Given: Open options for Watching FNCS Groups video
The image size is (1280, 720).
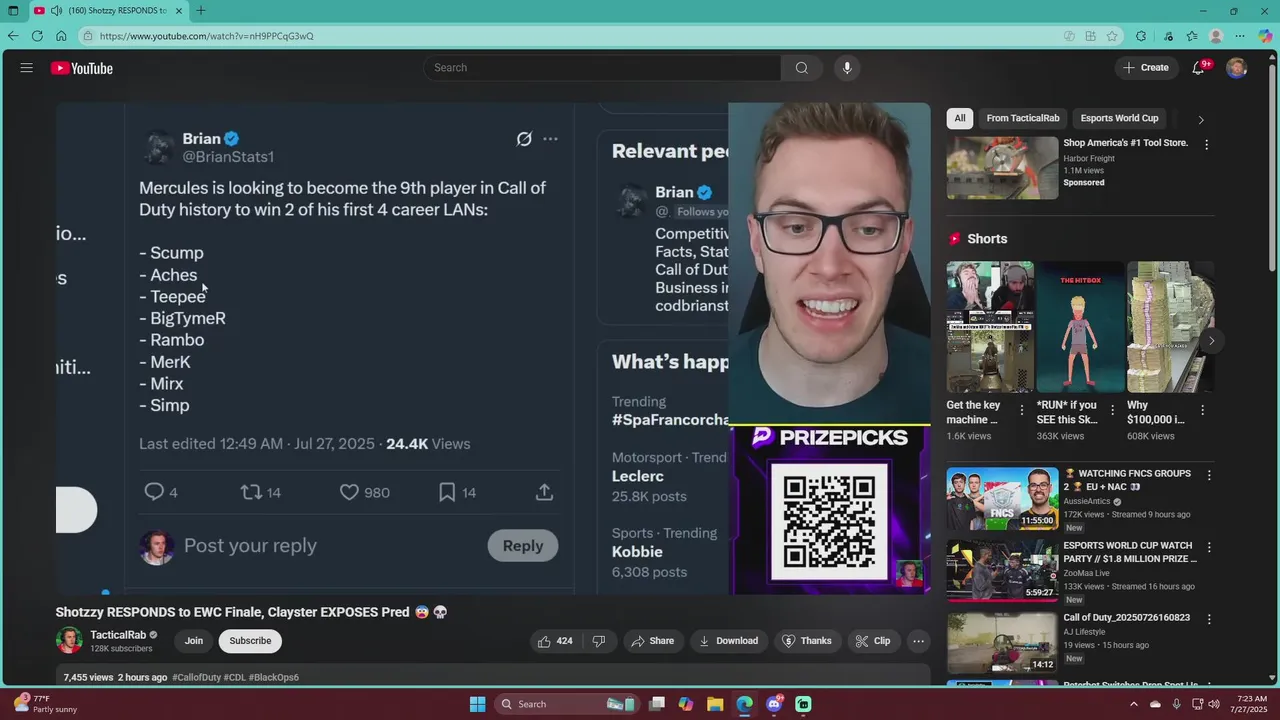Looking at the screenshot, I should [x=1209, y=475].
